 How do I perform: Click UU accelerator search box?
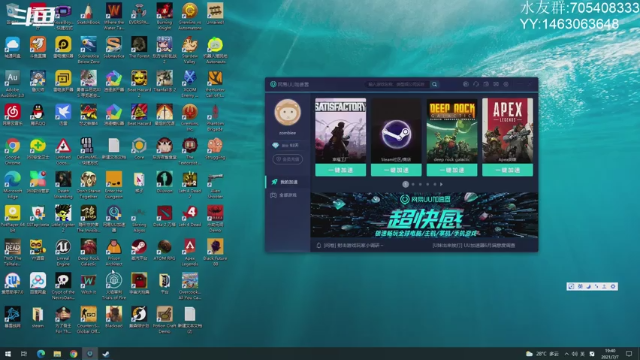pos(396,84)
